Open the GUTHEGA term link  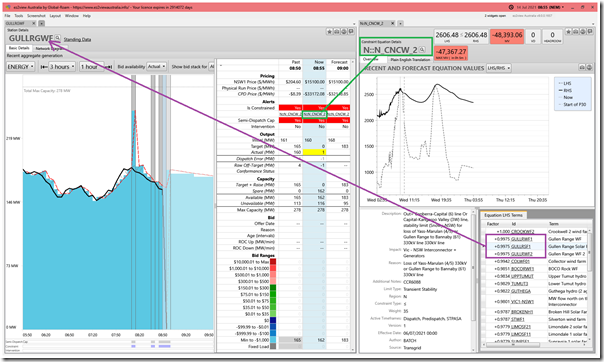coord(521,291)
